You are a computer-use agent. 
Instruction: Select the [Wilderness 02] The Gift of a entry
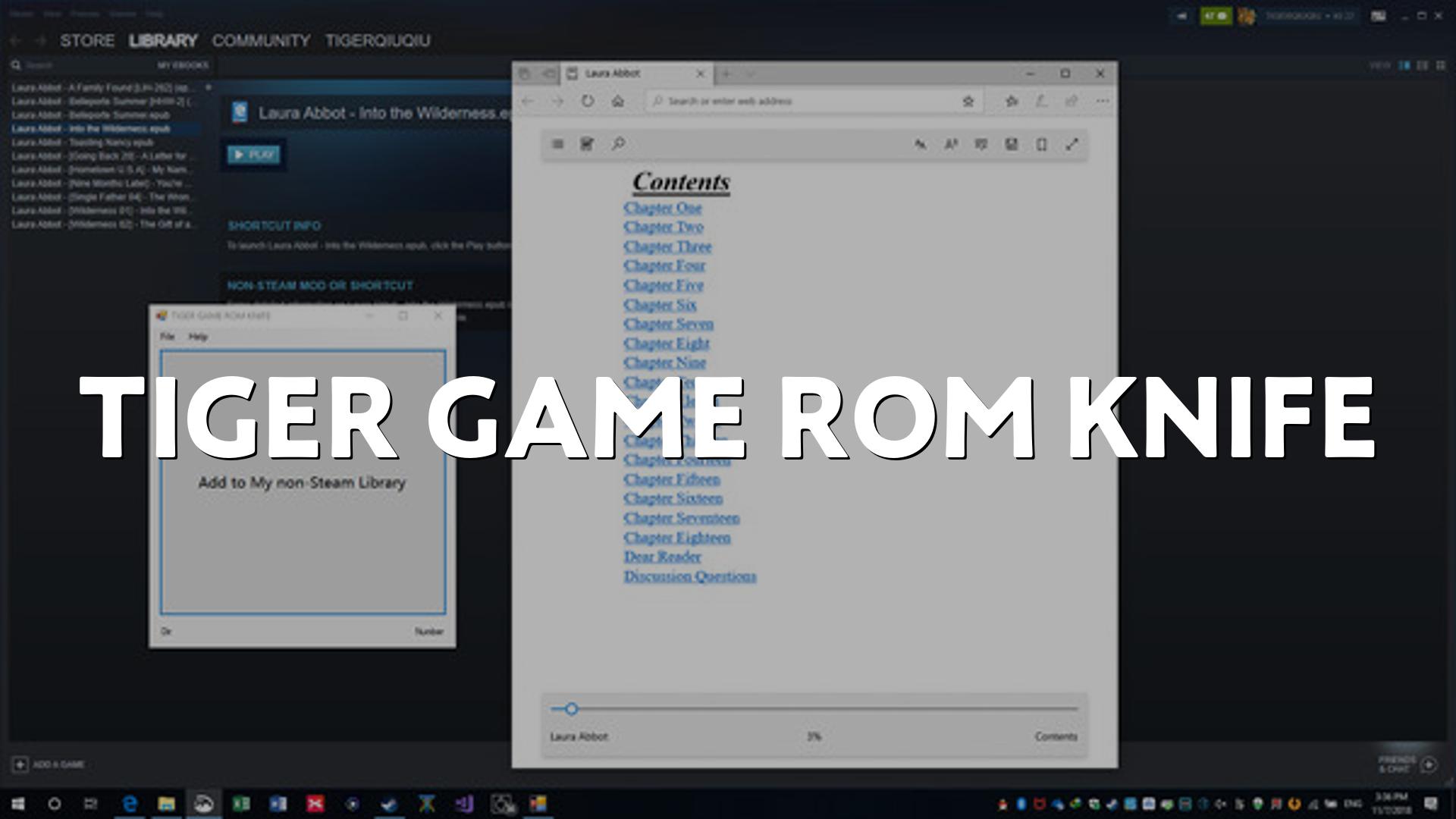(x=105, y=224)
